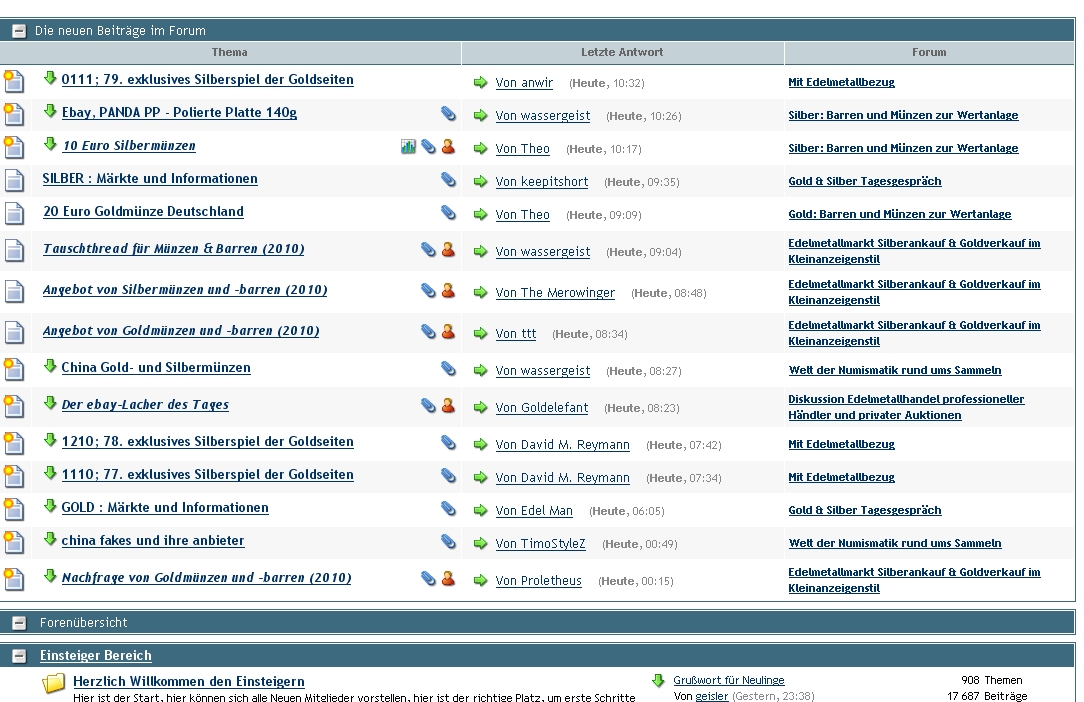
Task: Click the user icon on 'Angebot von Goldmünzen' row
Action: click(449, 331)
